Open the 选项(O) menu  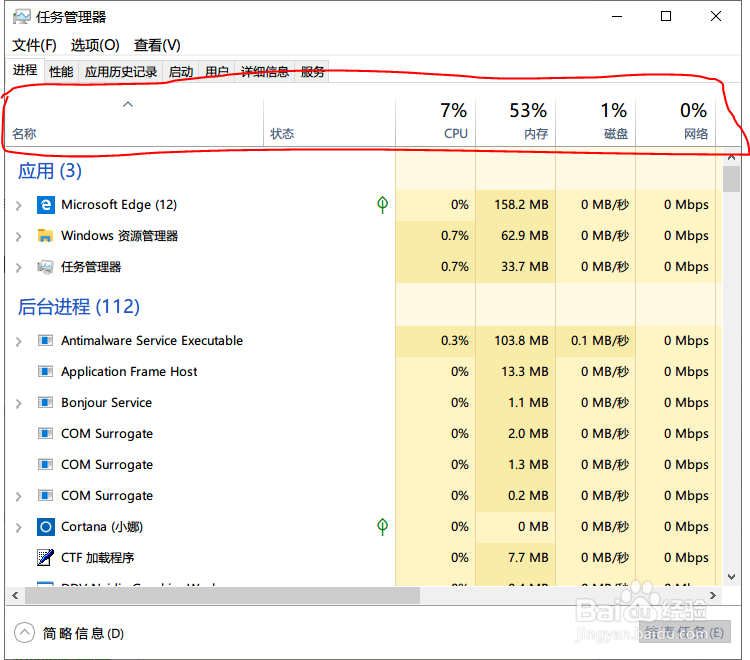[95, 45]
